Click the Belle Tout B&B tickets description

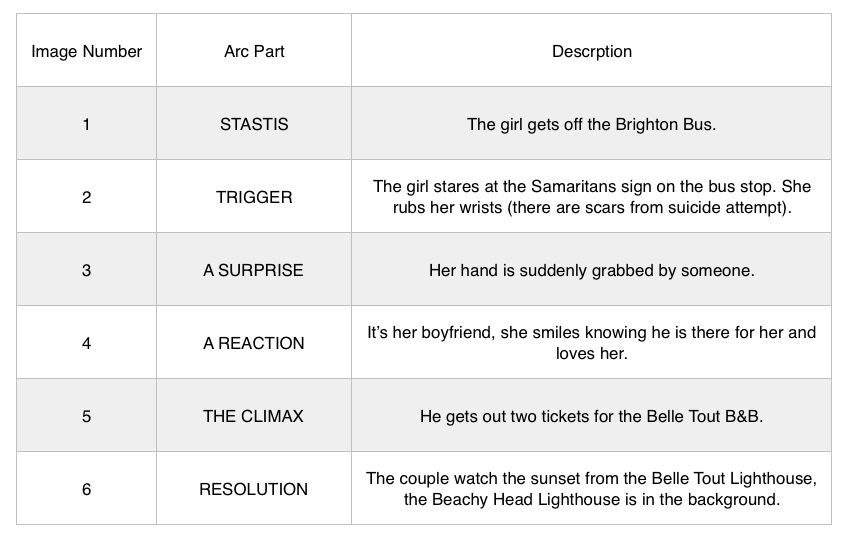click(591, 416)
